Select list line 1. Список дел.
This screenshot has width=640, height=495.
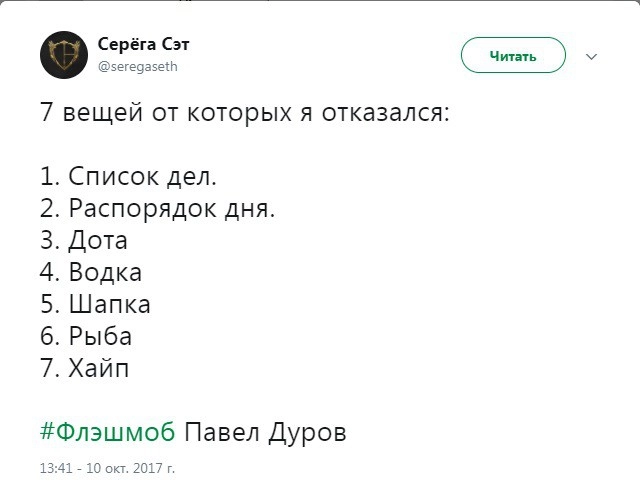128,177
